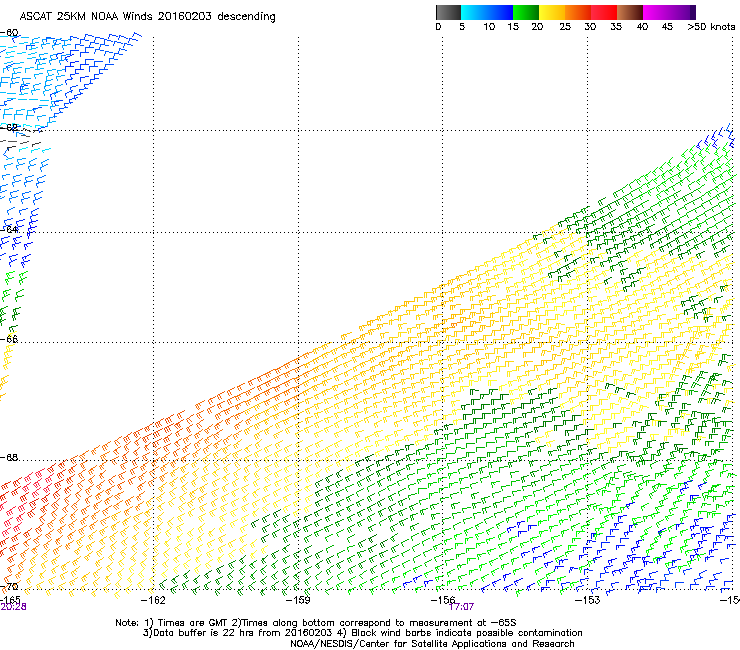The image size is (740, 650).
Task: Click the 'NOAA/NESDIS/Center for Satellite Applications and Research' credit
Action: (x=432, y=644)
